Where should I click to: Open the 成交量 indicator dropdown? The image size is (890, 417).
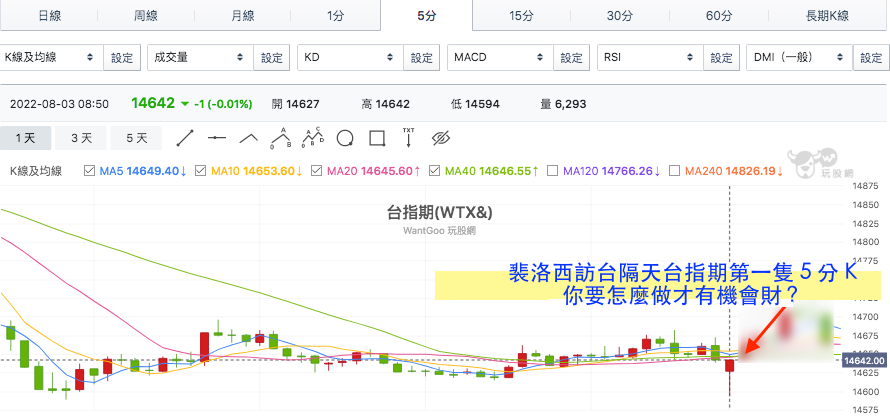pyautogui.click(x=200, y=57)
